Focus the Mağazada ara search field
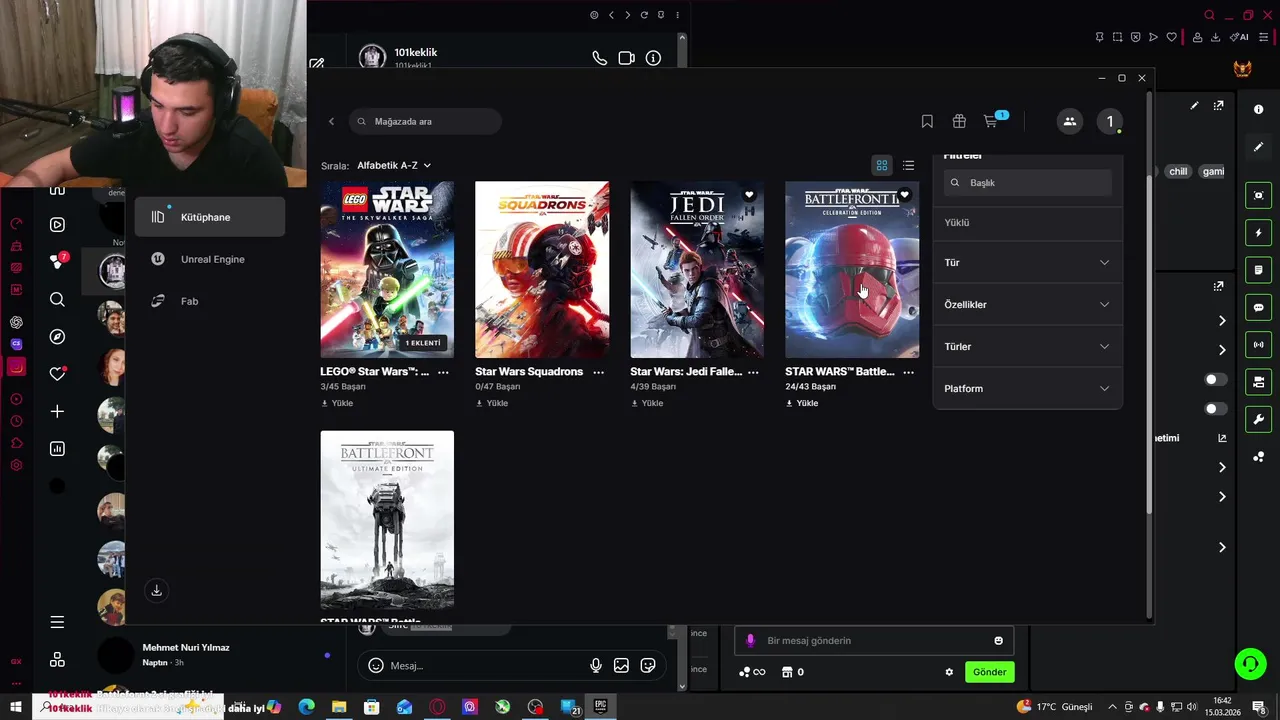The image size is (1280, 720). tap(425, 121)
